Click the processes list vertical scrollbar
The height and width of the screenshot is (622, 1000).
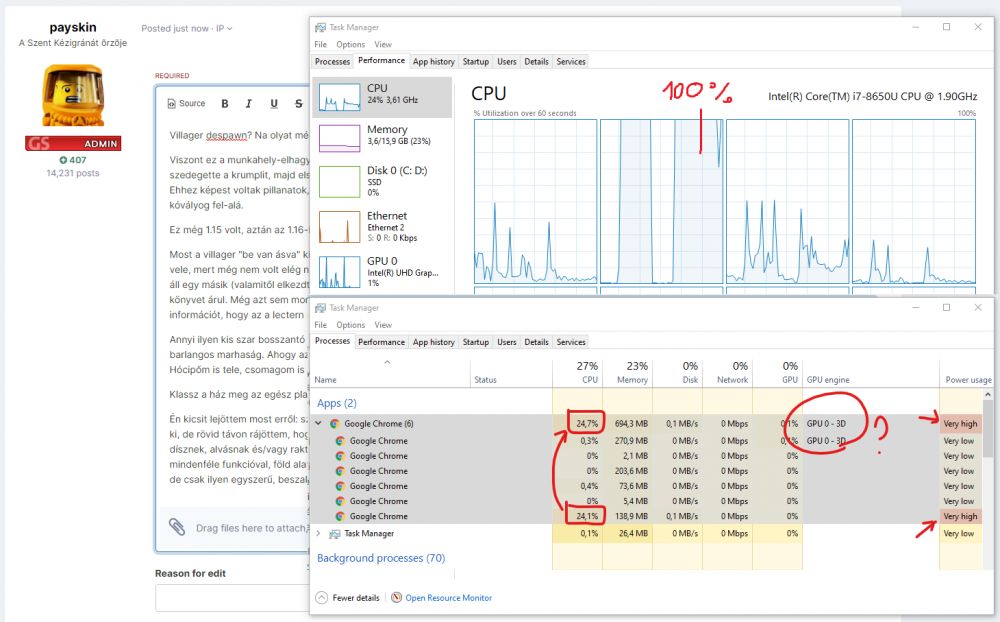(x=988, y=478)
